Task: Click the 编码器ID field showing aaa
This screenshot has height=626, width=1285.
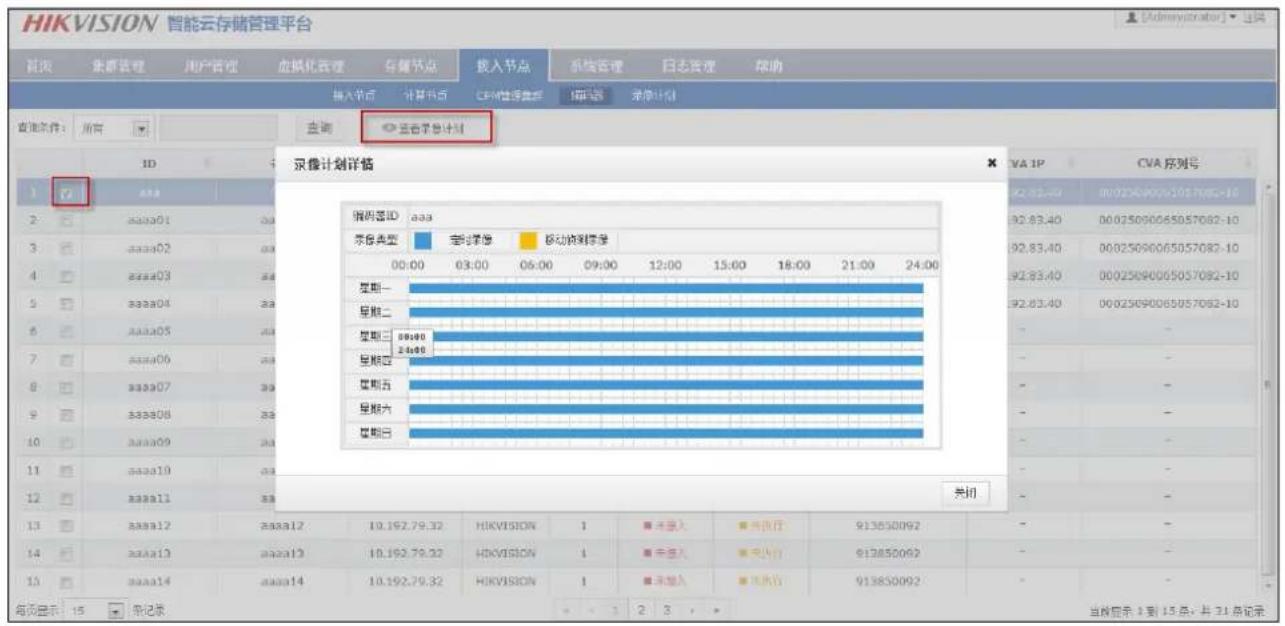Action: pyautogui.click(x=674, y=215)
